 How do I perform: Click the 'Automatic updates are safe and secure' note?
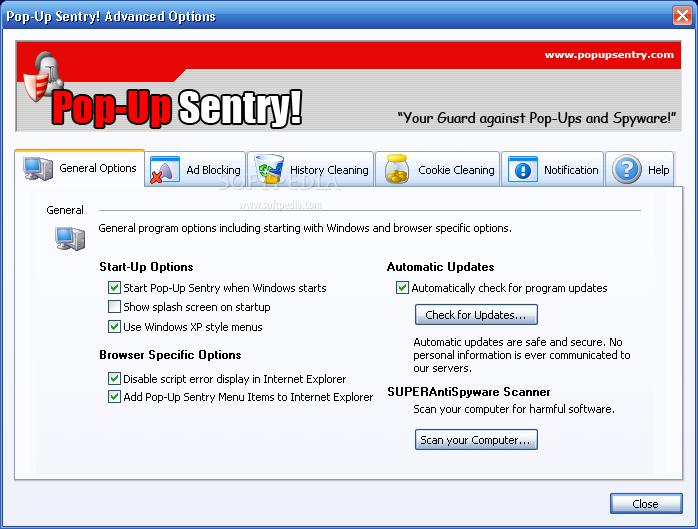pyautogui.click(x=522, y=355)
